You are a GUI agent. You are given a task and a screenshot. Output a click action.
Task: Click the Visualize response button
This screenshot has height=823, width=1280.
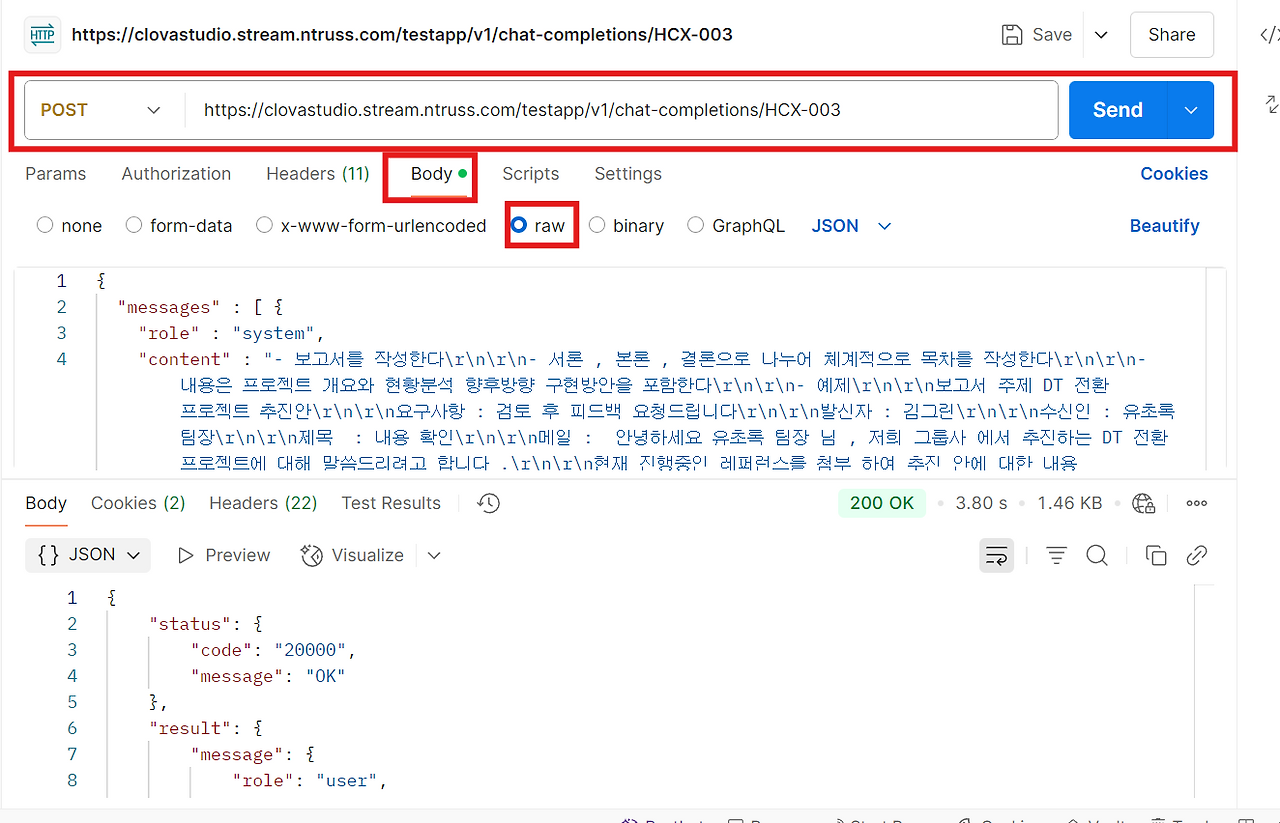[352, 555]
